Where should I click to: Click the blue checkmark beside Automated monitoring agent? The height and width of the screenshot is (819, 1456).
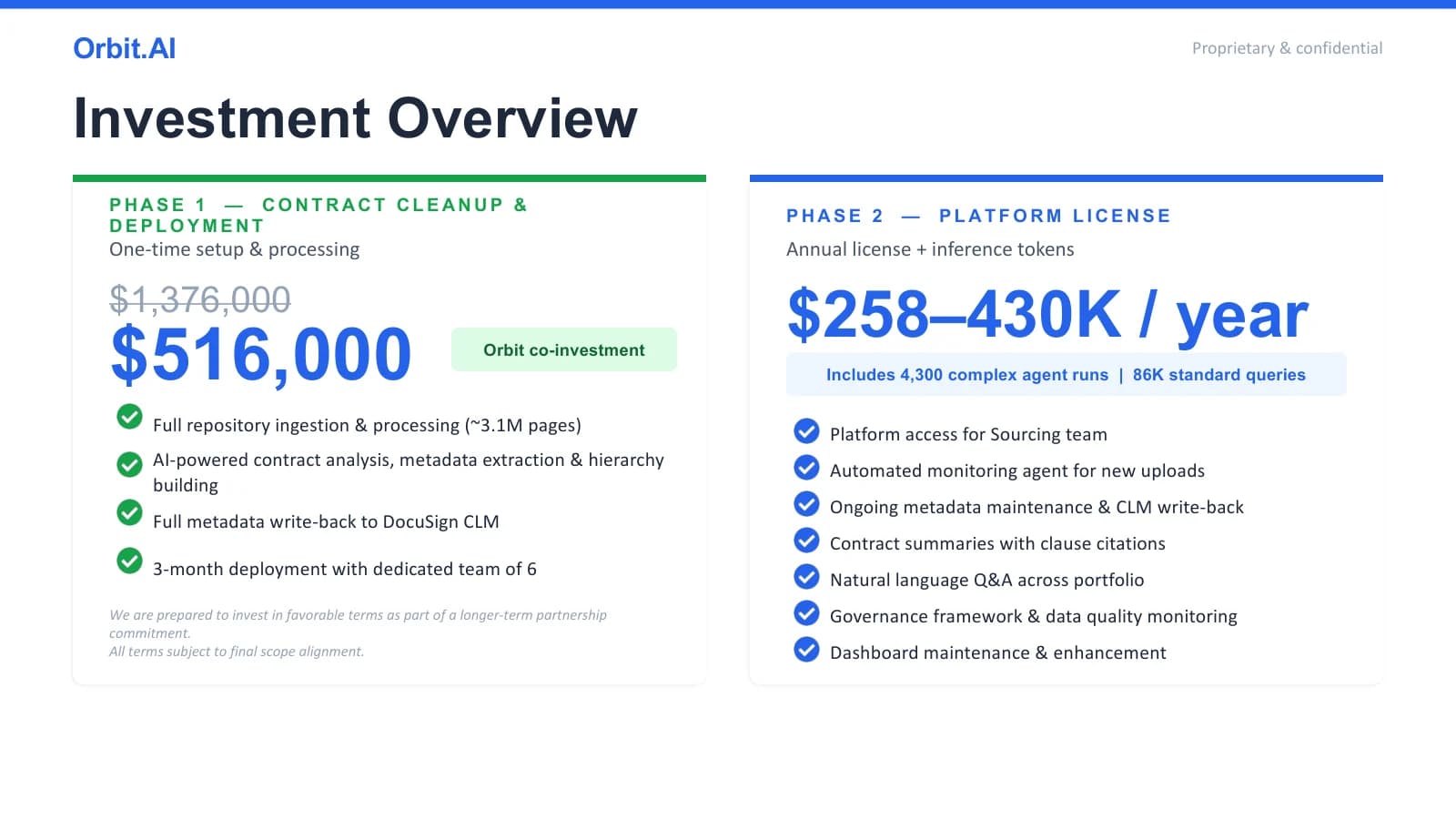(806, 467)
